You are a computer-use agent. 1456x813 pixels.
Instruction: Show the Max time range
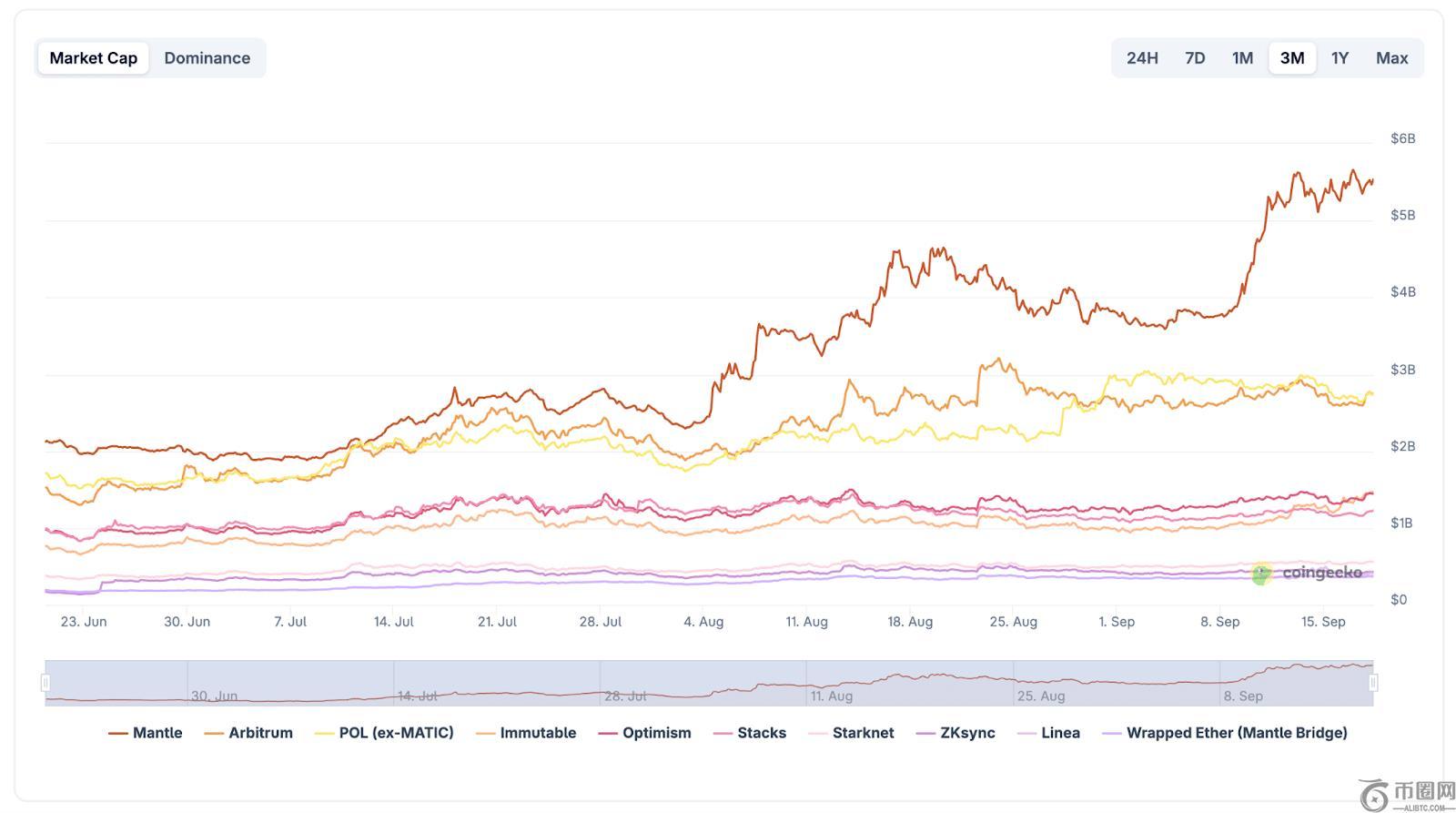pyautogui.click(x=1391, y=58)
